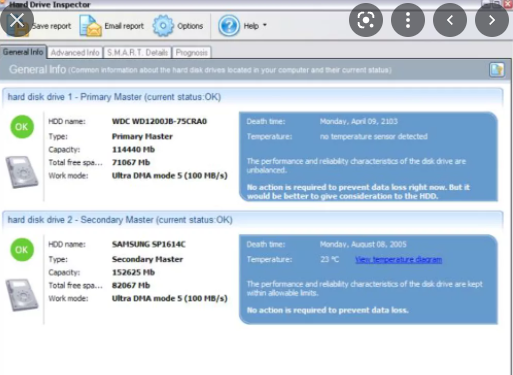Click capacity value 114440 Mb
The image size is (513, 375).
pyautogui.click(x=133, y=149)
